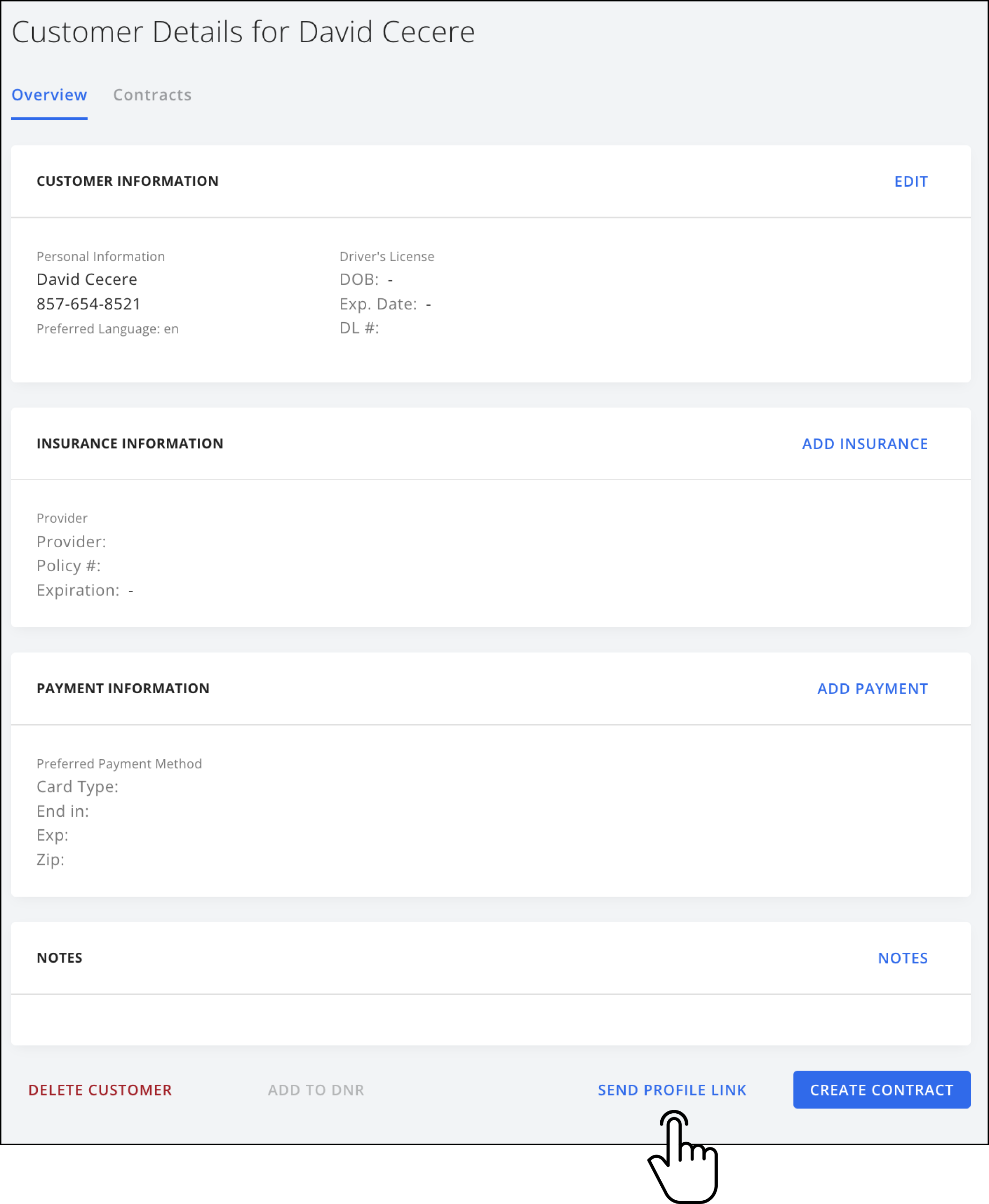This screenshot has width=989, height=1204.
Task: Click the payment Exp: field text
Action: tap(52, 835)
